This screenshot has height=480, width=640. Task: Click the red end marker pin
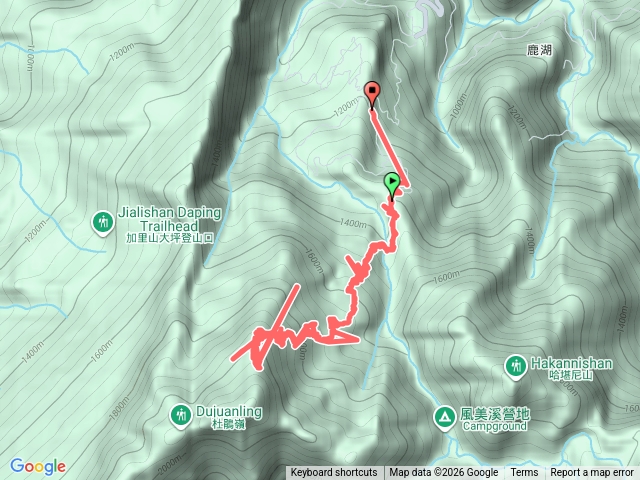click(x=372, y=93)
